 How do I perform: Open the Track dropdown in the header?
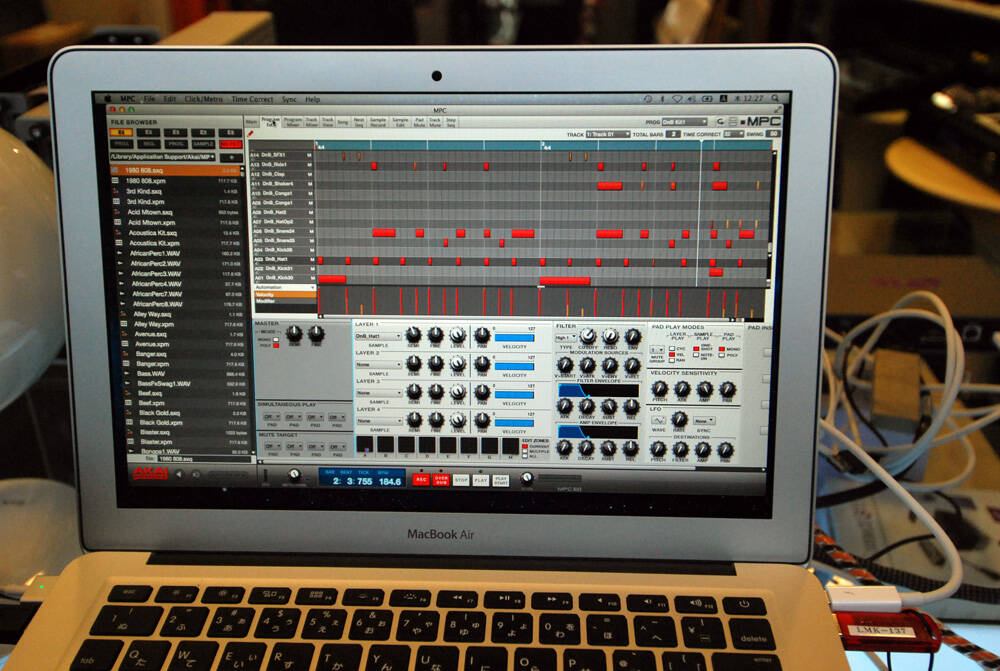608,135
